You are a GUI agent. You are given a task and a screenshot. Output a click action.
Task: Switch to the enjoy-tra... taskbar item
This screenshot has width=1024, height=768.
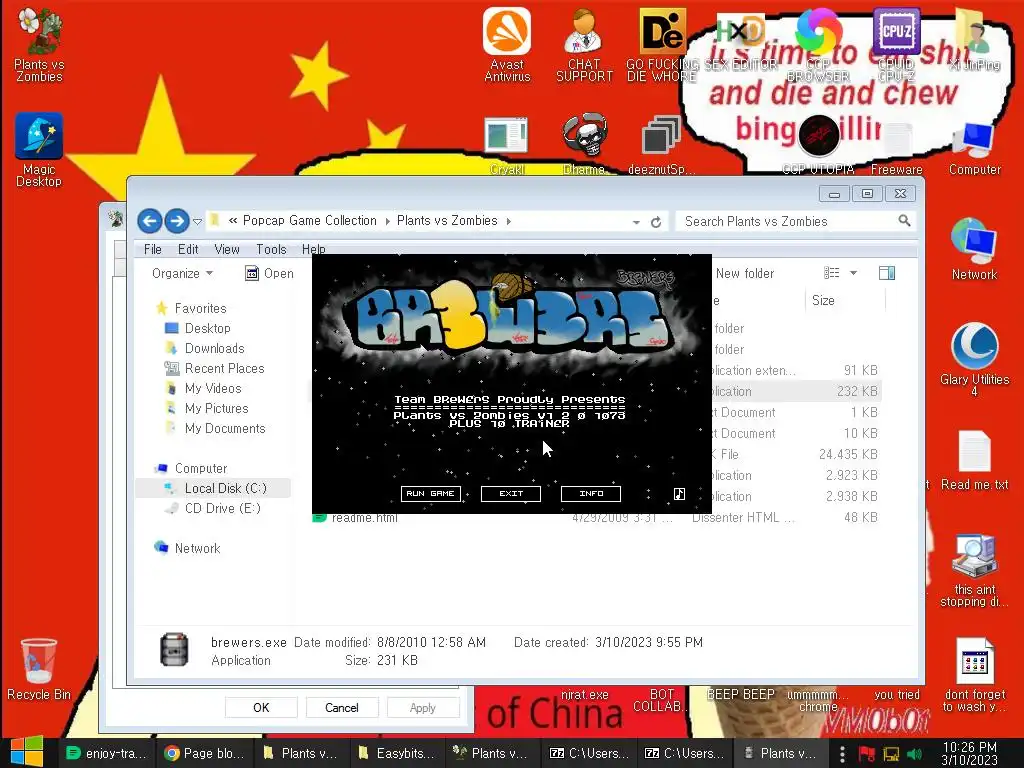(106, 754)
